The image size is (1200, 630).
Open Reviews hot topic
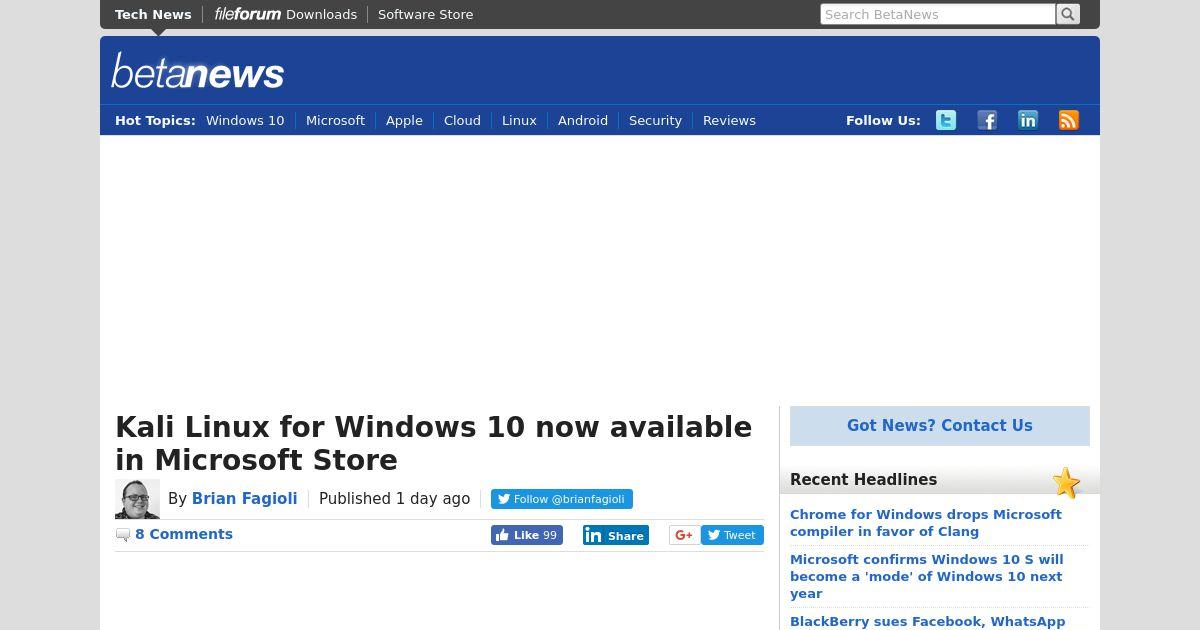click(x=729, y=120)
